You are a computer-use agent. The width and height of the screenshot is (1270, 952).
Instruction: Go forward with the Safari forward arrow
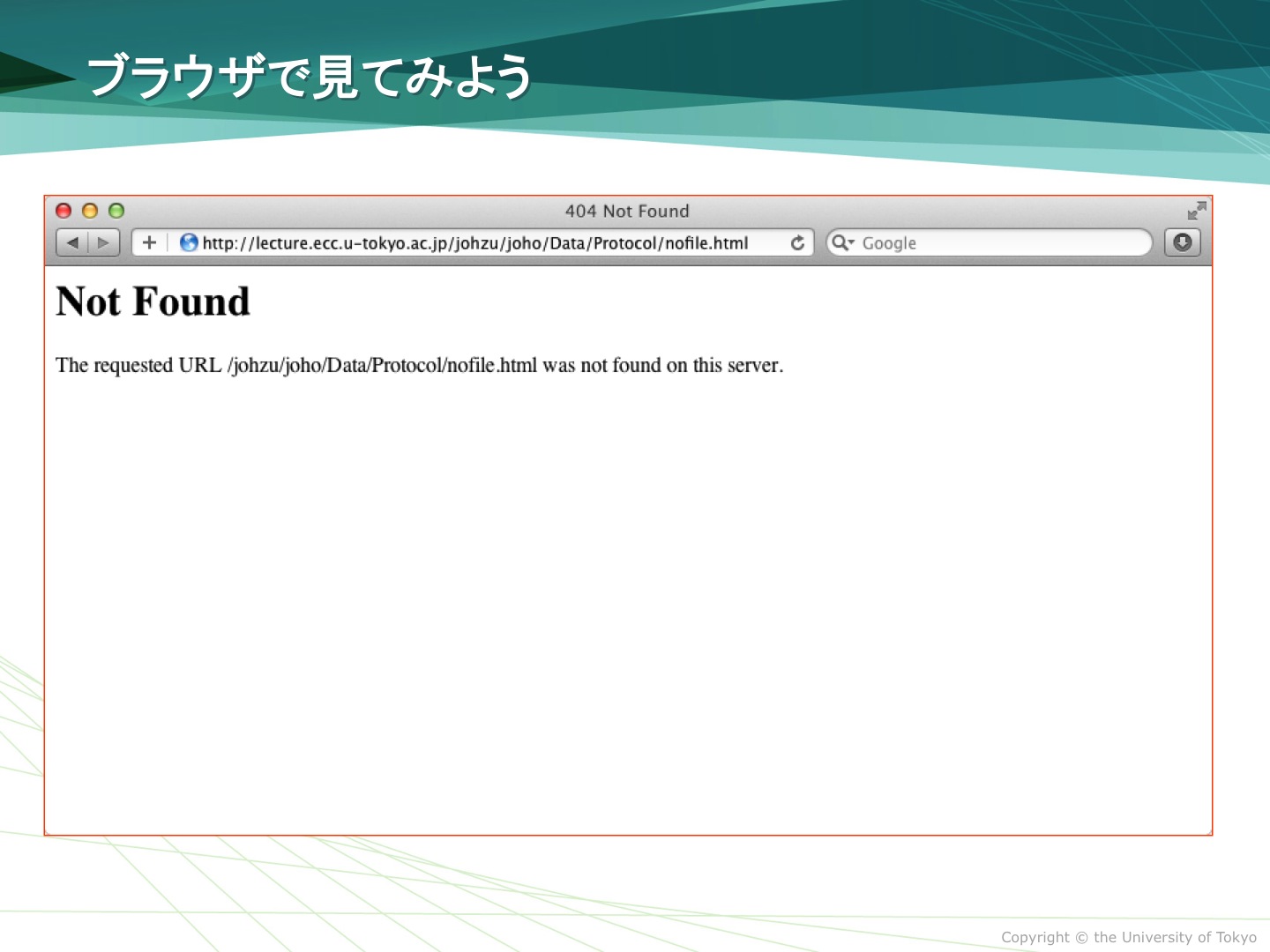coord(104,242)
